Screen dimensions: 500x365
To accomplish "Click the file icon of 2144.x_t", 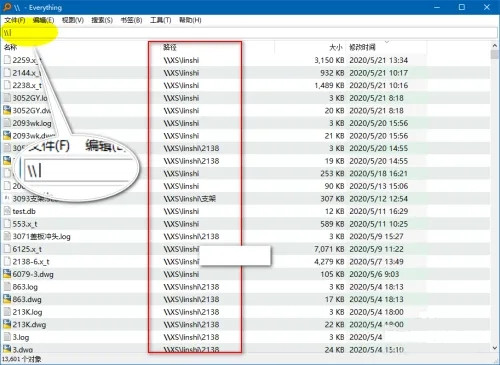I will tap(7, 73).
